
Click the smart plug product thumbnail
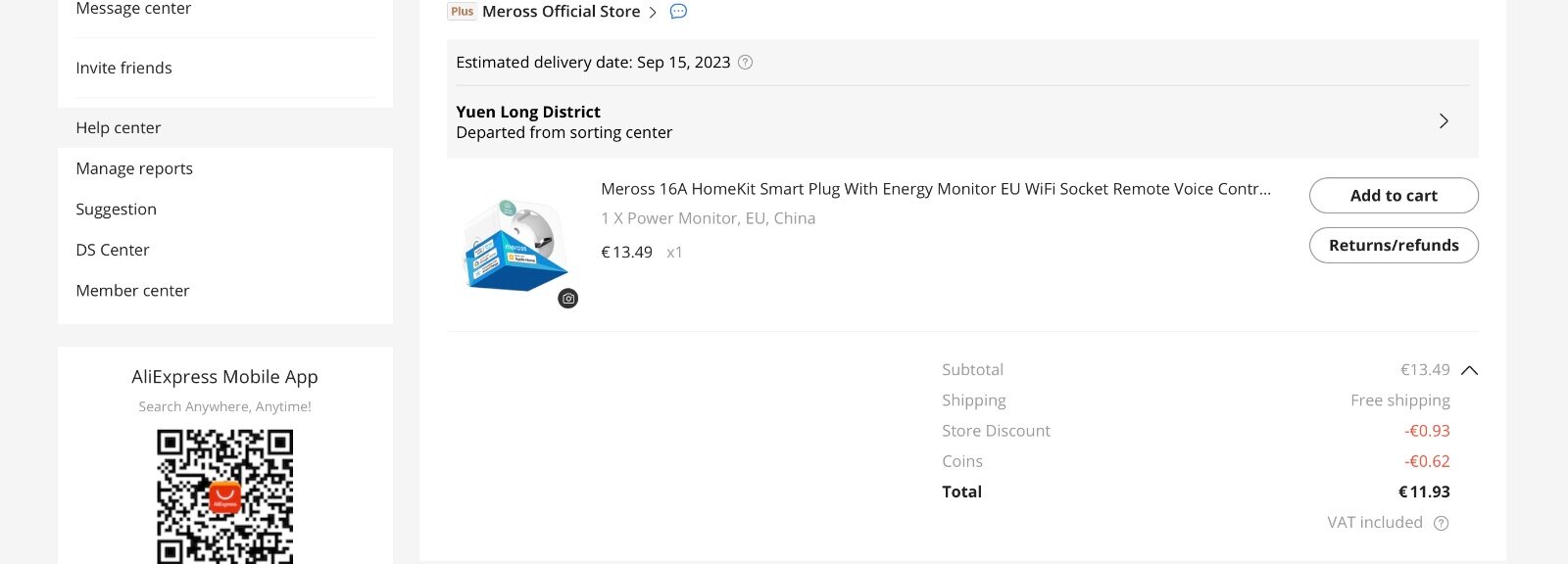[514, 246]
